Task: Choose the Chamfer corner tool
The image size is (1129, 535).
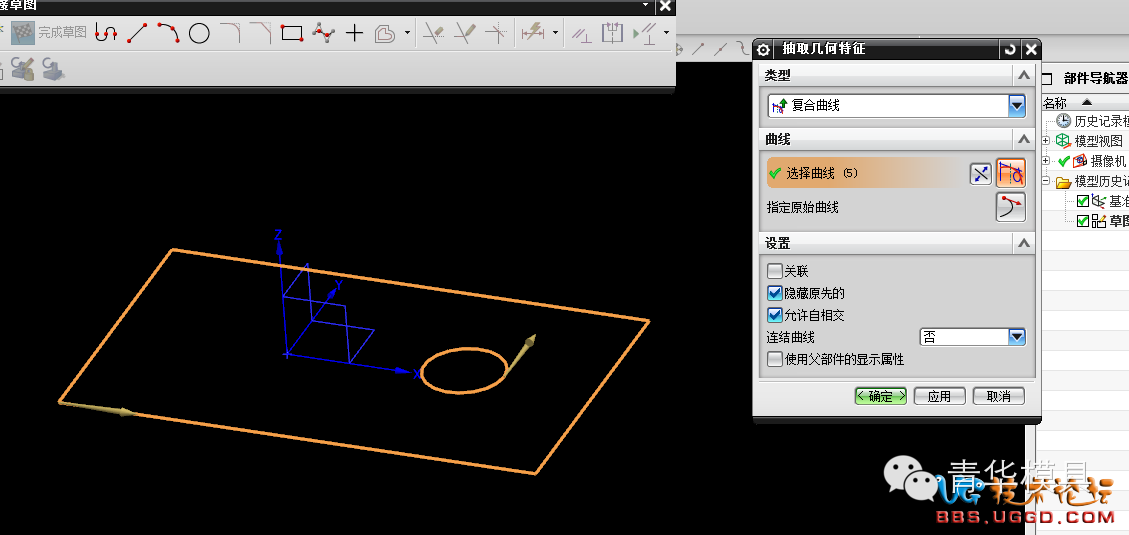Action: [261, 32]
